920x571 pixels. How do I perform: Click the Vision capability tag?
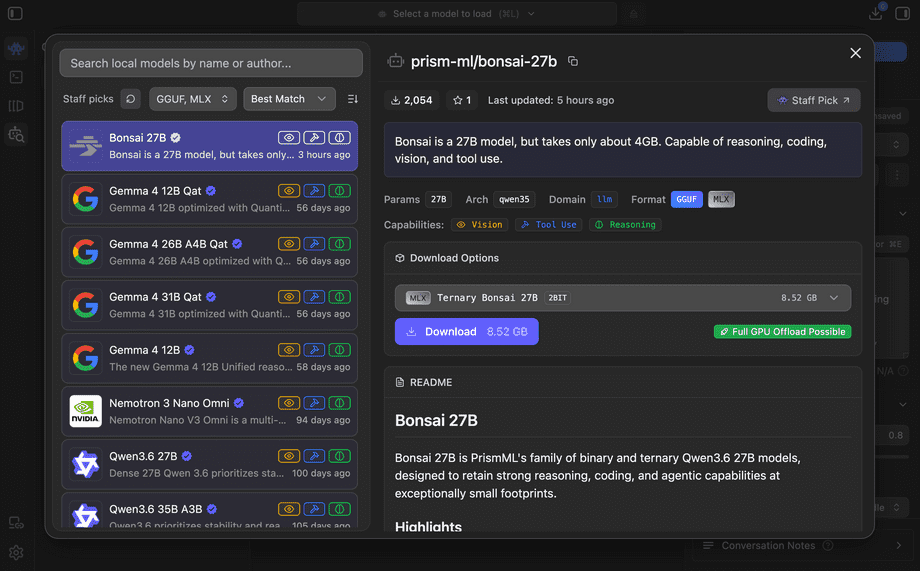pos(479,225)
